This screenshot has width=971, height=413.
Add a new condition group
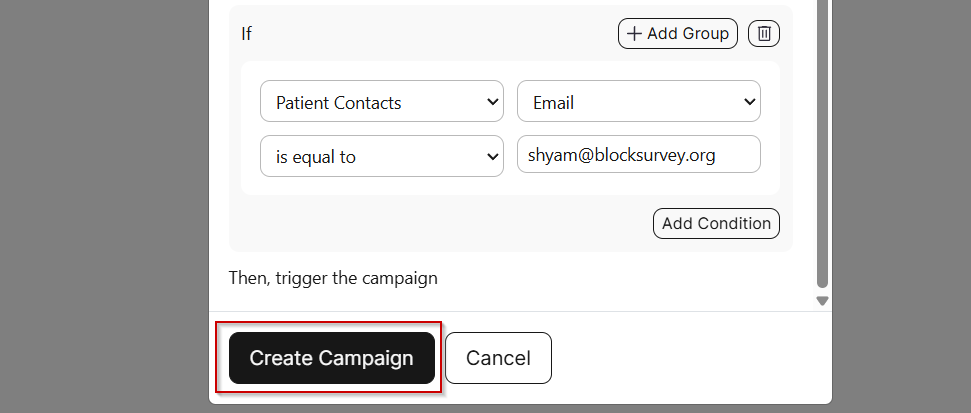(677, 33)
